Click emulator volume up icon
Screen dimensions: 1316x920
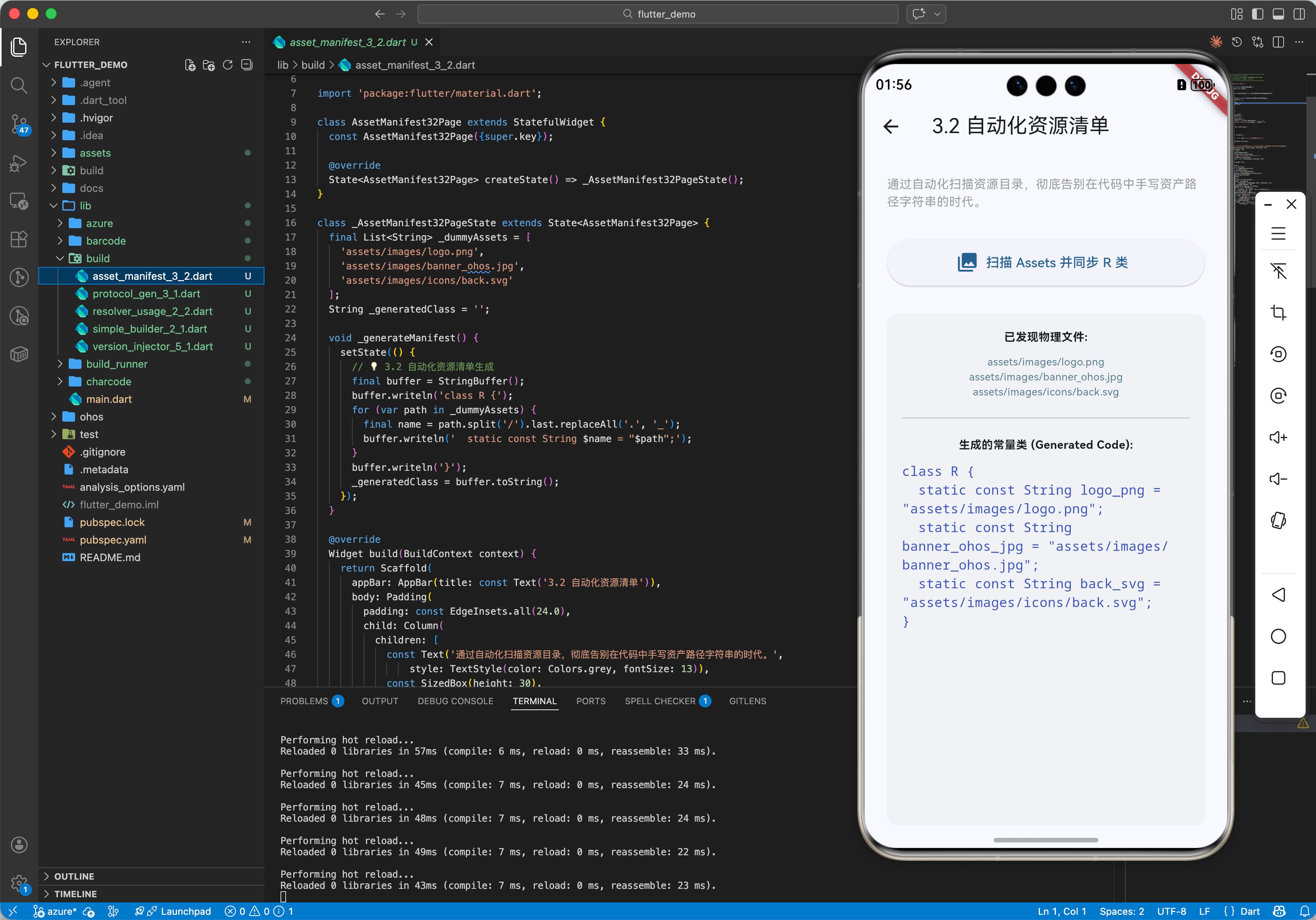click(1278, 437)
